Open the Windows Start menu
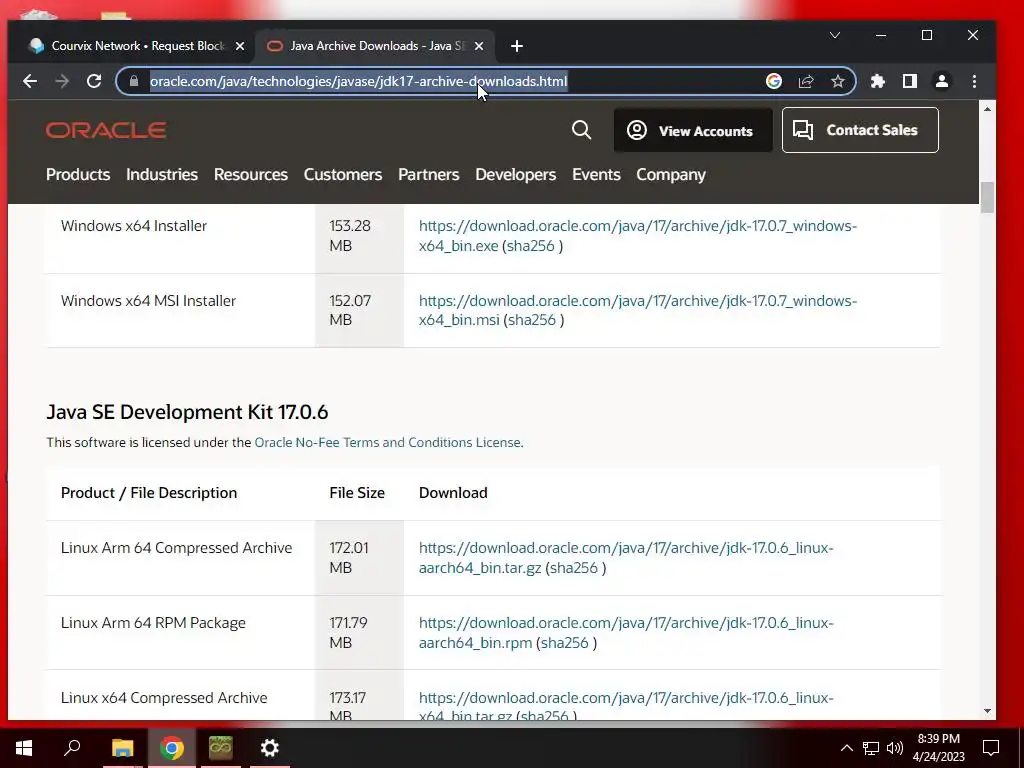This screenshot has height=768, width=1024. pyautogui.click(x=24, y=748)
